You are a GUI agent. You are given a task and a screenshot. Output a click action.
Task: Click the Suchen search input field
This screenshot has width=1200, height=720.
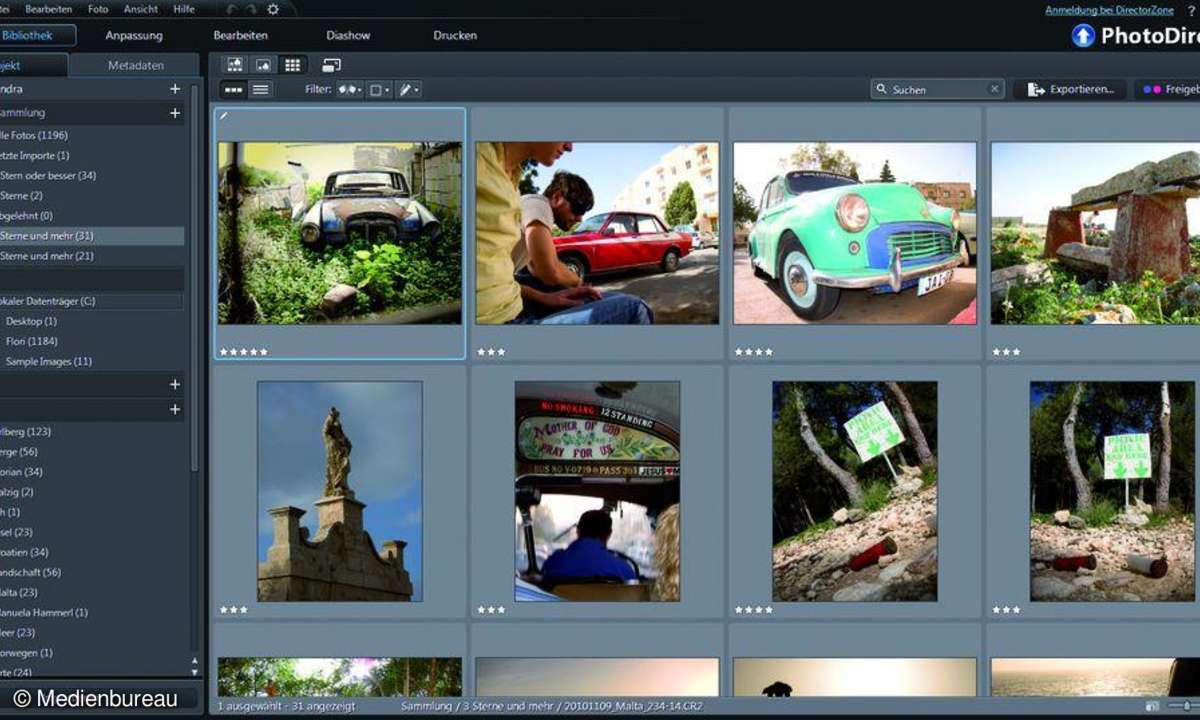point(938,89)
